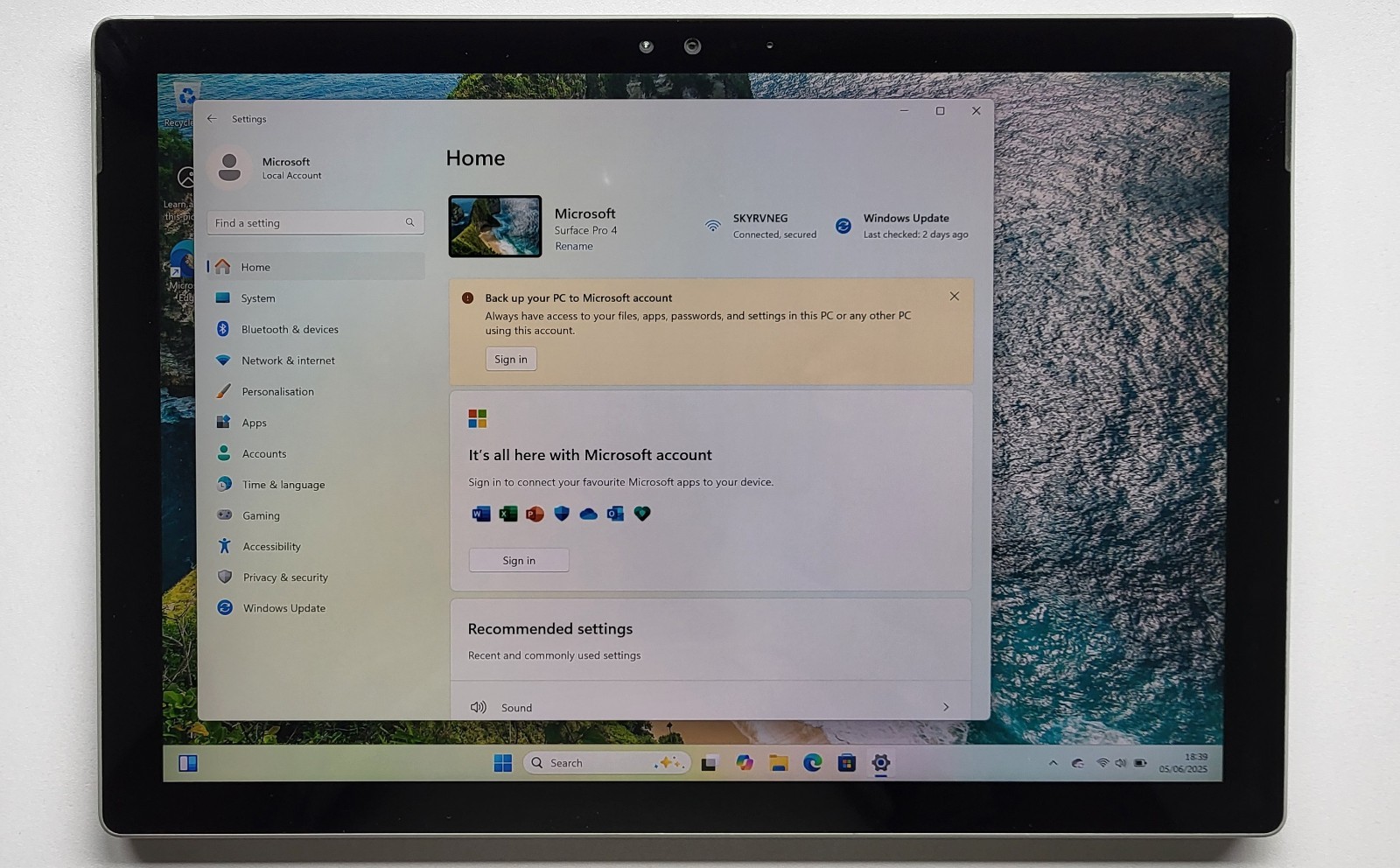Click Sign in under Microsoft account card
Viewport: 1400px width, 868px height.
tap(519, 560)
